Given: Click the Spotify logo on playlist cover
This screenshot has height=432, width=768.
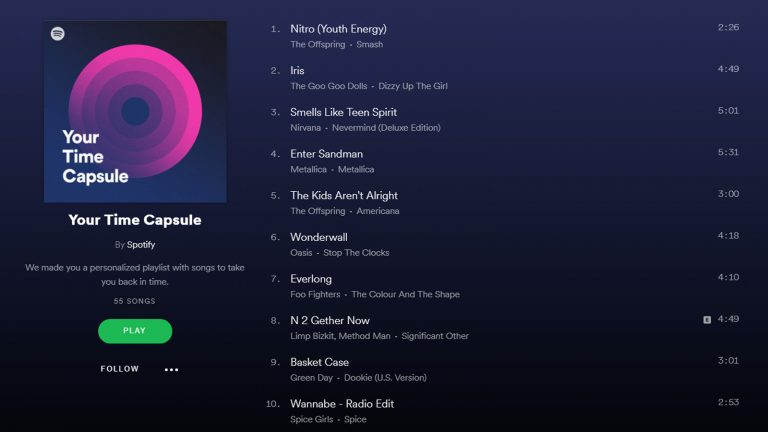Looking at the screenshot, I should pyautogui.click(x=58, y=34).
